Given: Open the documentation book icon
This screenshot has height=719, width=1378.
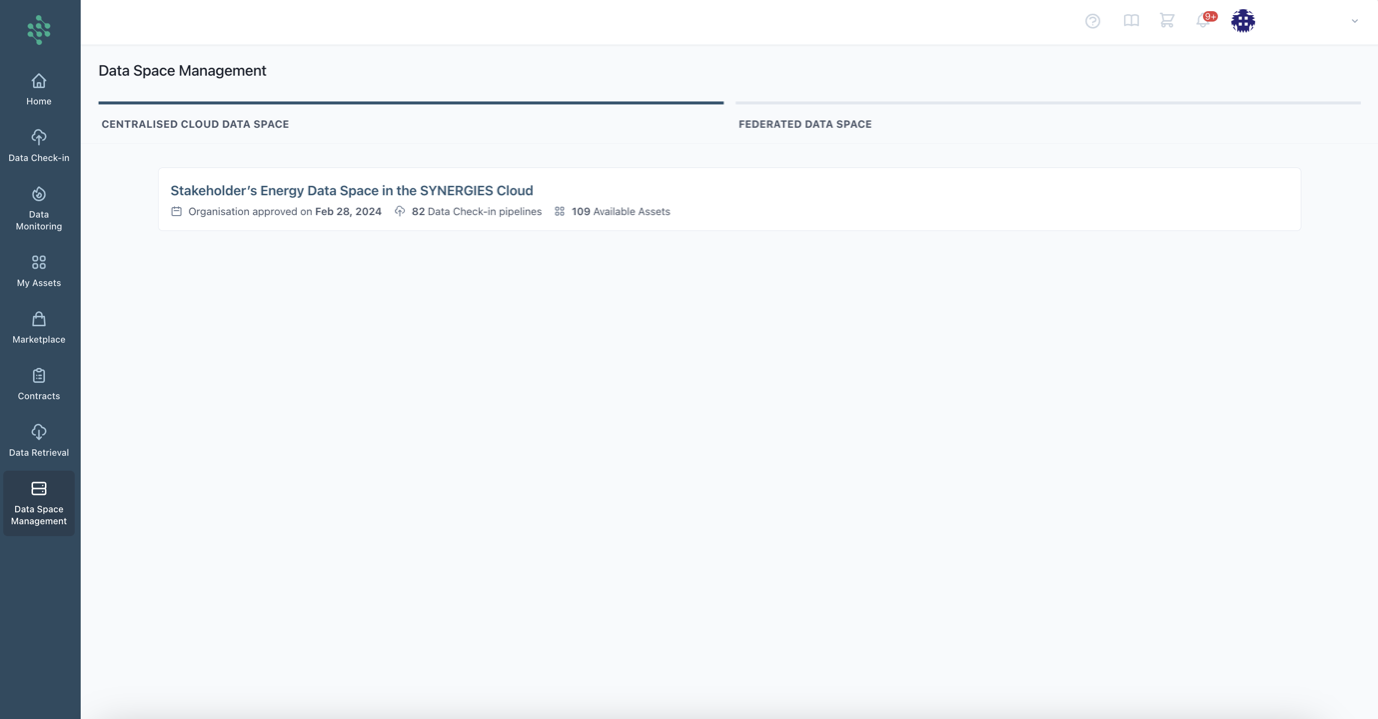Looking at the screenshot, I should pyautogui.click(x=1131, y=21).
